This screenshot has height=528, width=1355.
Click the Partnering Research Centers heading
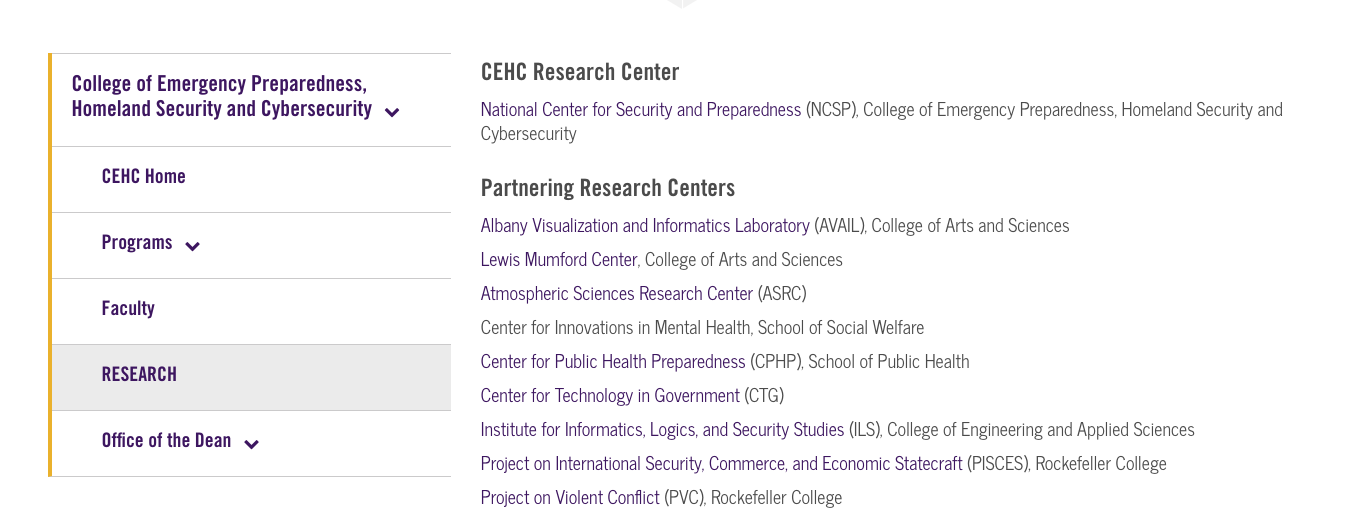tap(608, 188)
